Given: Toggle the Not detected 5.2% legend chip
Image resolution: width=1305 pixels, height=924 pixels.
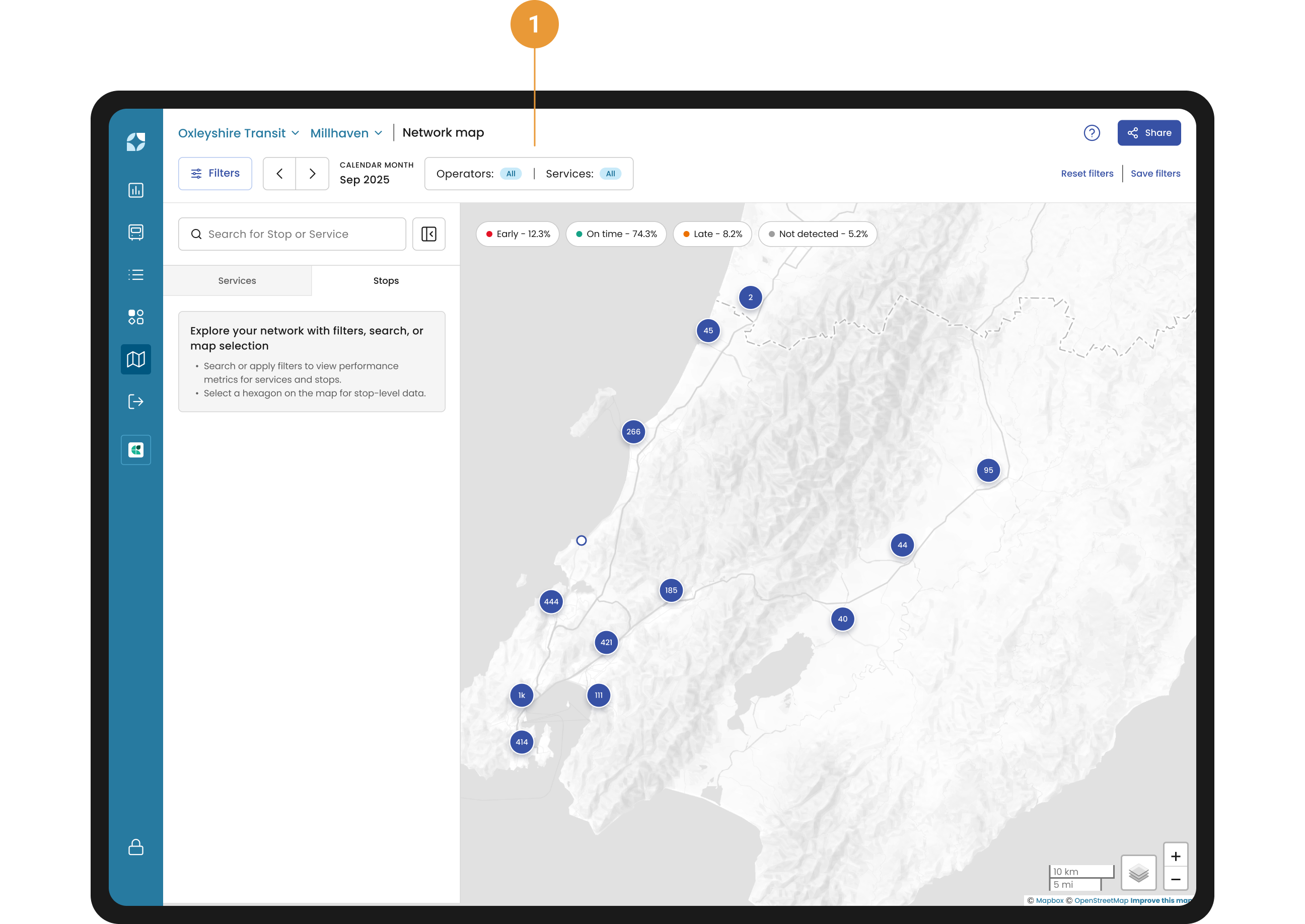Looking at the screenshot, I should tap(817, 234).
